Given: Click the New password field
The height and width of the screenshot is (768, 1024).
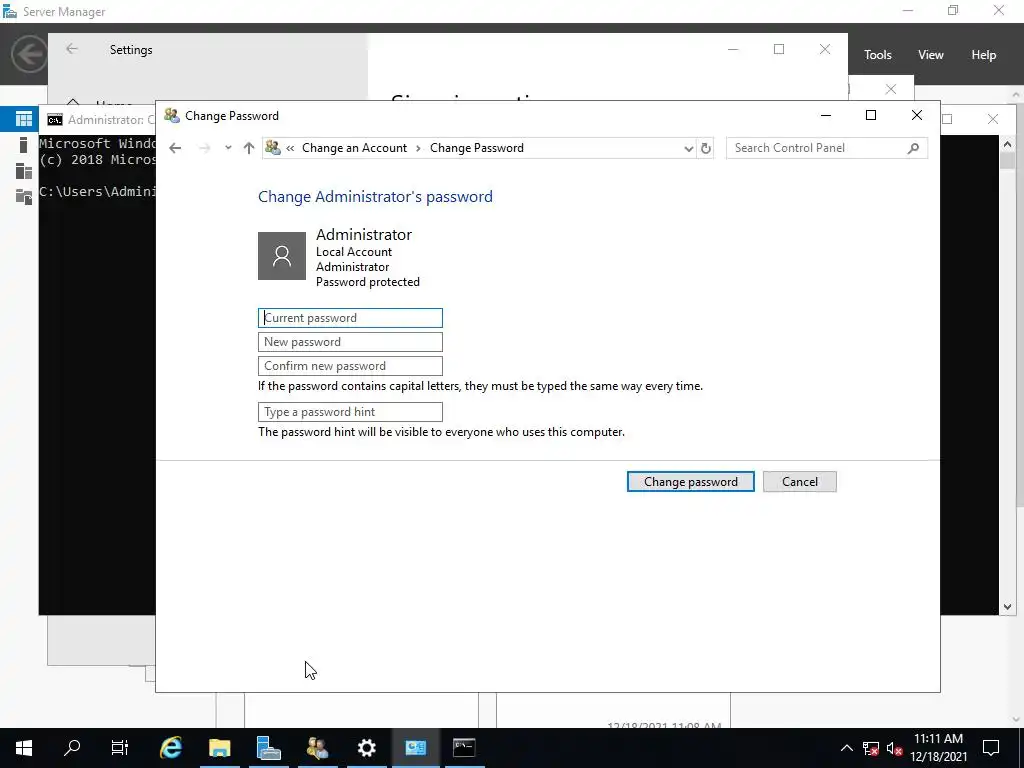Looking at the screenshot, I should click(350, 342).
